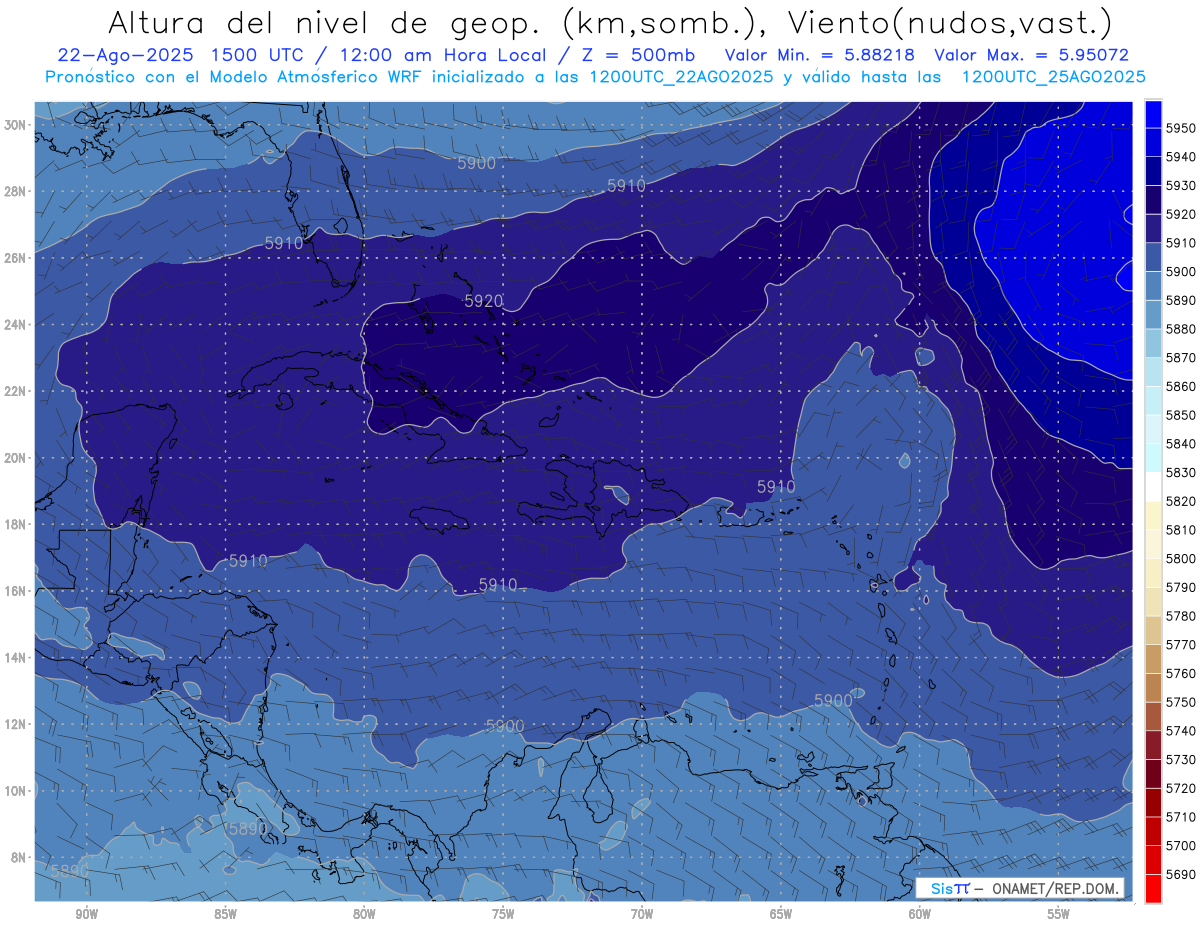Click the 8N latitude axis label
Viewport: 1200px width, 927px height.
(x=17, y=857)
